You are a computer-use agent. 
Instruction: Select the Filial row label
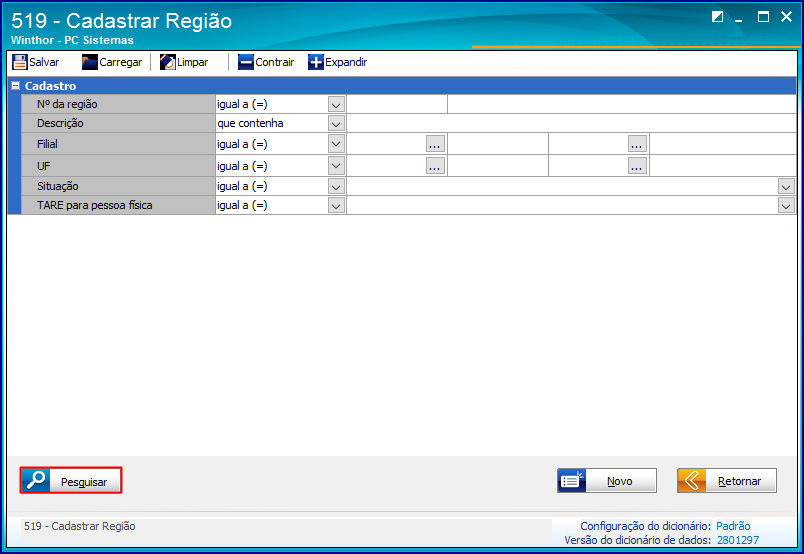(x=47, y=144)
